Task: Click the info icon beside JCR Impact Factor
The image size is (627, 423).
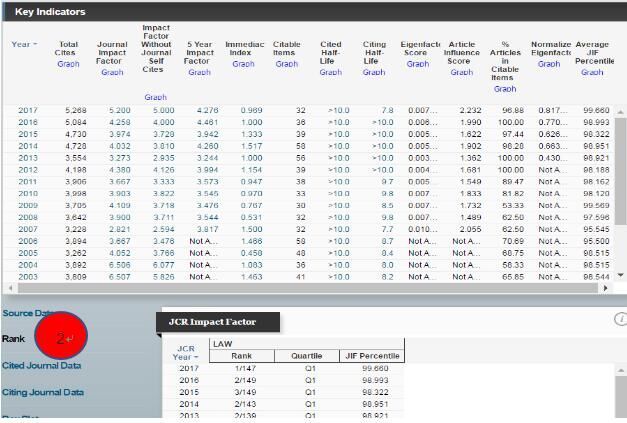Action: point(620,320)
